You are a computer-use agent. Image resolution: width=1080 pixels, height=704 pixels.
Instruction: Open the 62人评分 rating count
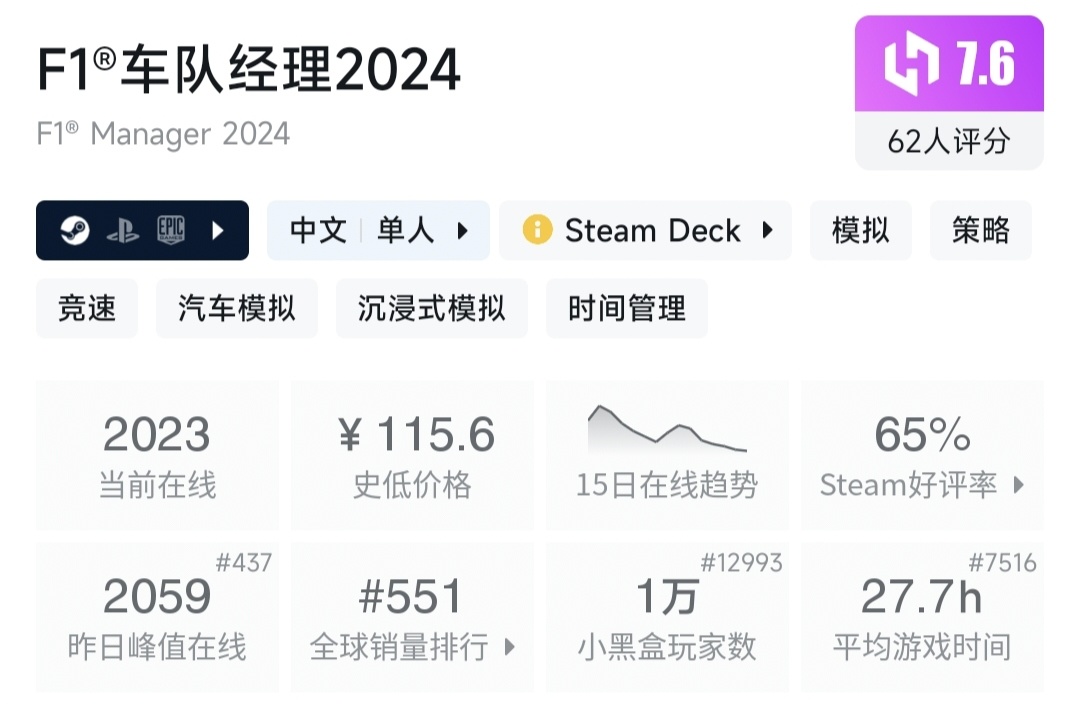948,141
